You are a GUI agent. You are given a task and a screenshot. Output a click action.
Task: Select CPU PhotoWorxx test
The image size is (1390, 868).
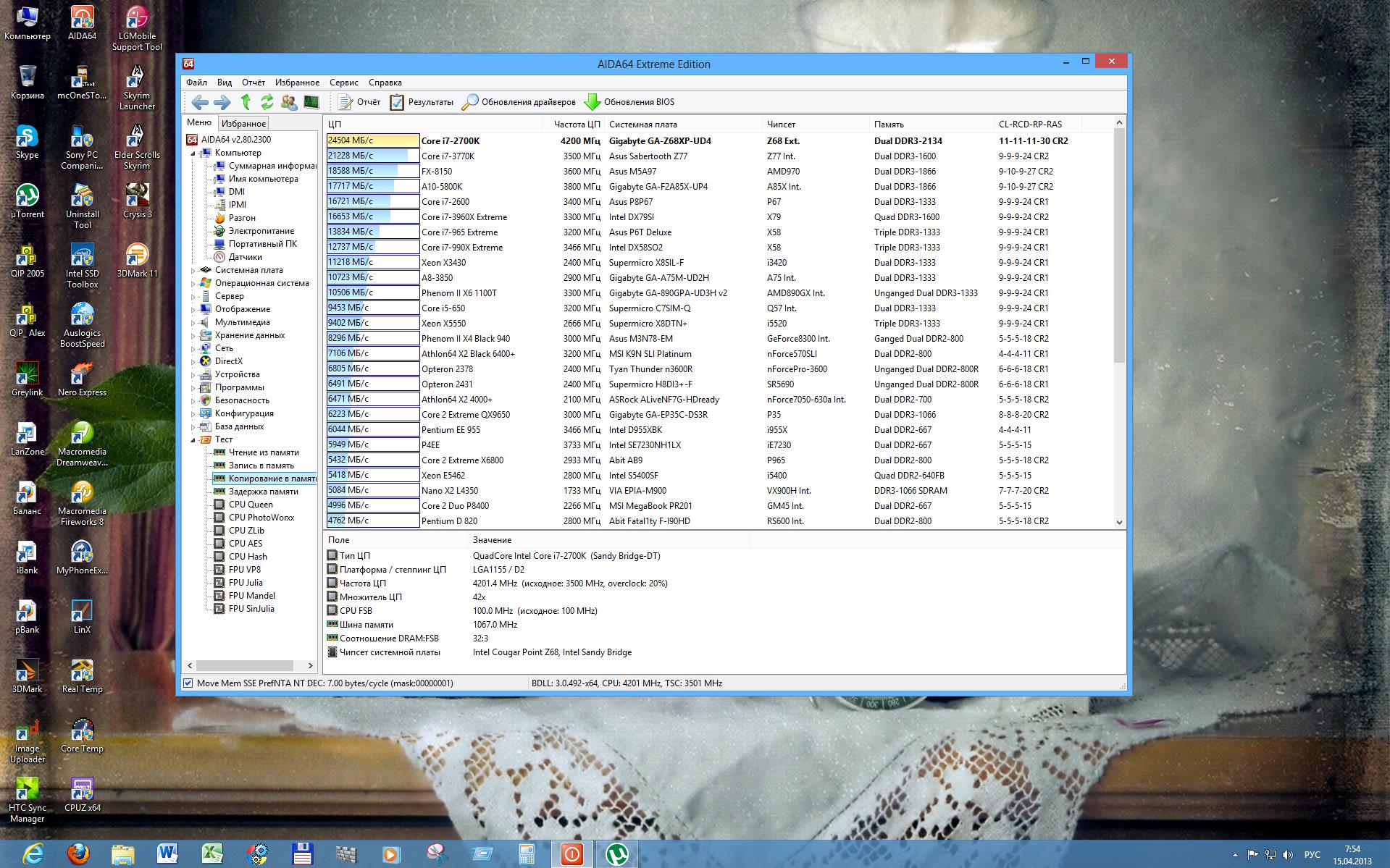(x=261, y=518)
